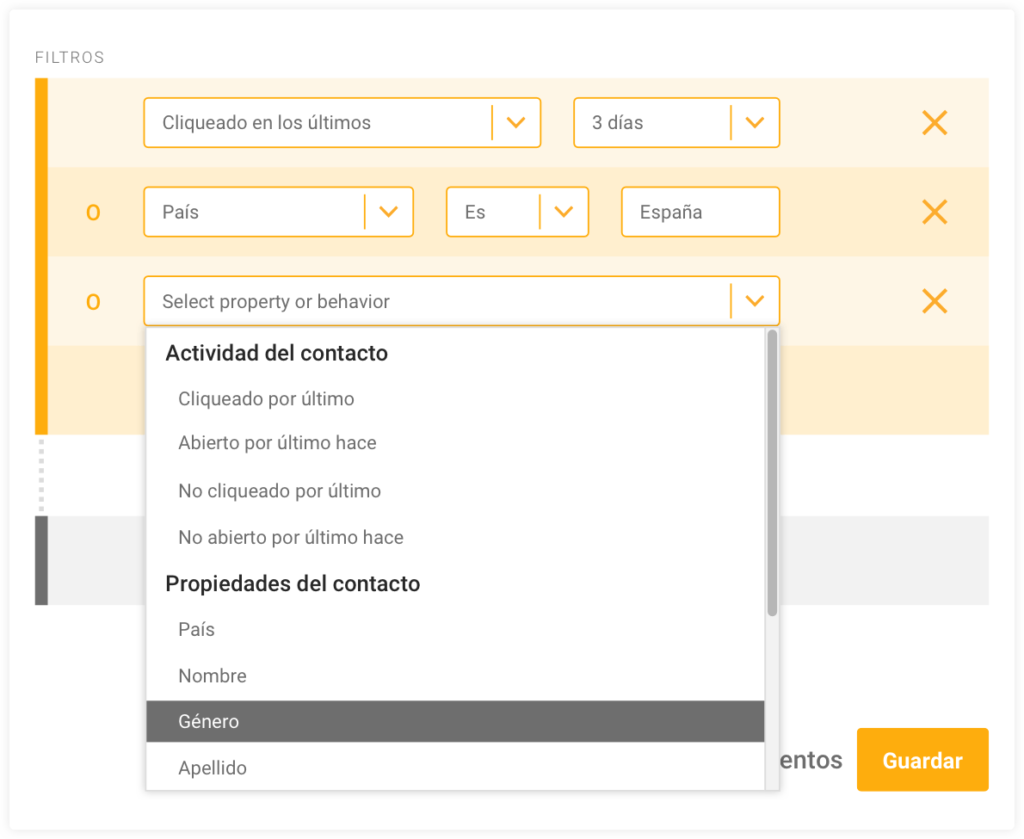Remove the empty 'Select property' filter row
Screen dimensions: 1024x839
click(934, 301)
